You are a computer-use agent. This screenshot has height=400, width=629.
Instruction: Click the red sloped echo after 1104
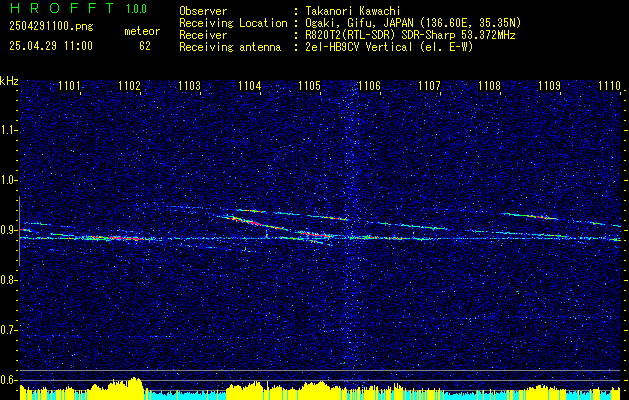pyautogui.click(x=254, y=223)
